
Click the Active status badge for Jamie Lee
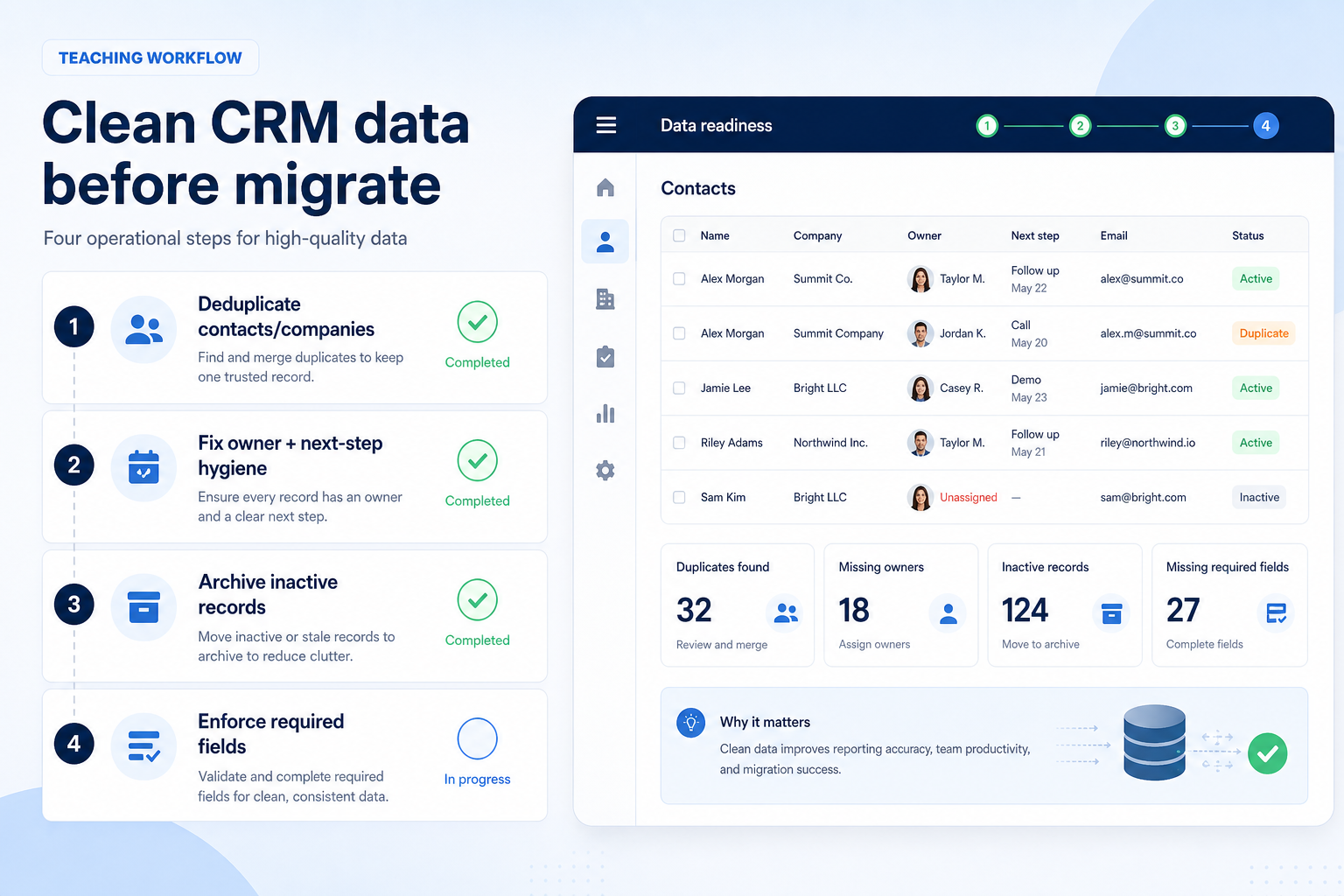pyautogui.click(x=1256, y=388)
